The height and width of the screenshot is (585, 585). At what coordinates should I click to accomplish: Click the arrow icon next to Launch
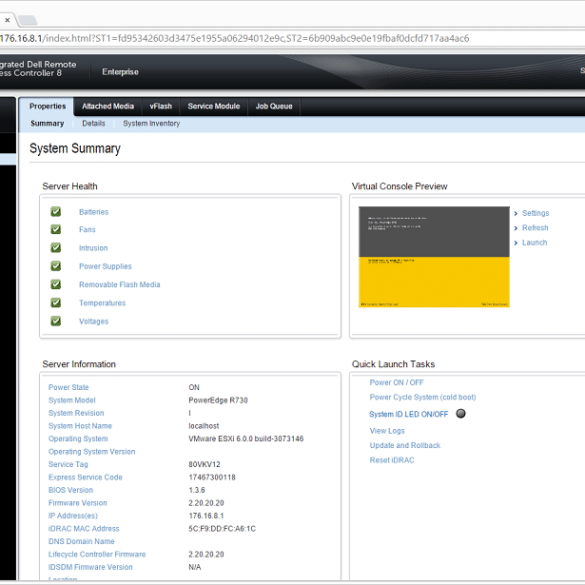(516, 243)
